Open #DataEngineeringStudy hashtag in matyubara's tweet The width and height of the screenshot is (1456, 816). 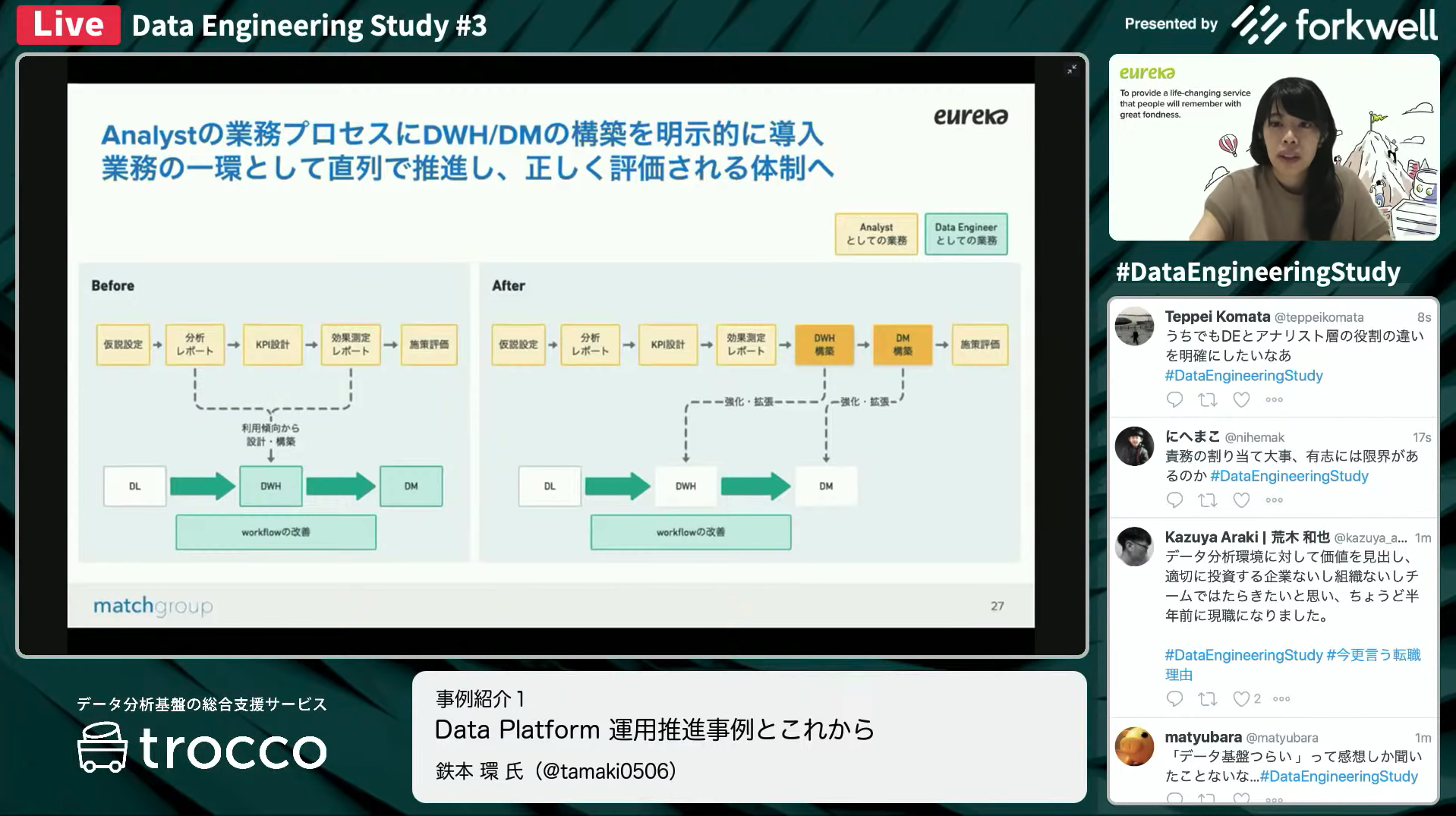(x=1338, y=777)
